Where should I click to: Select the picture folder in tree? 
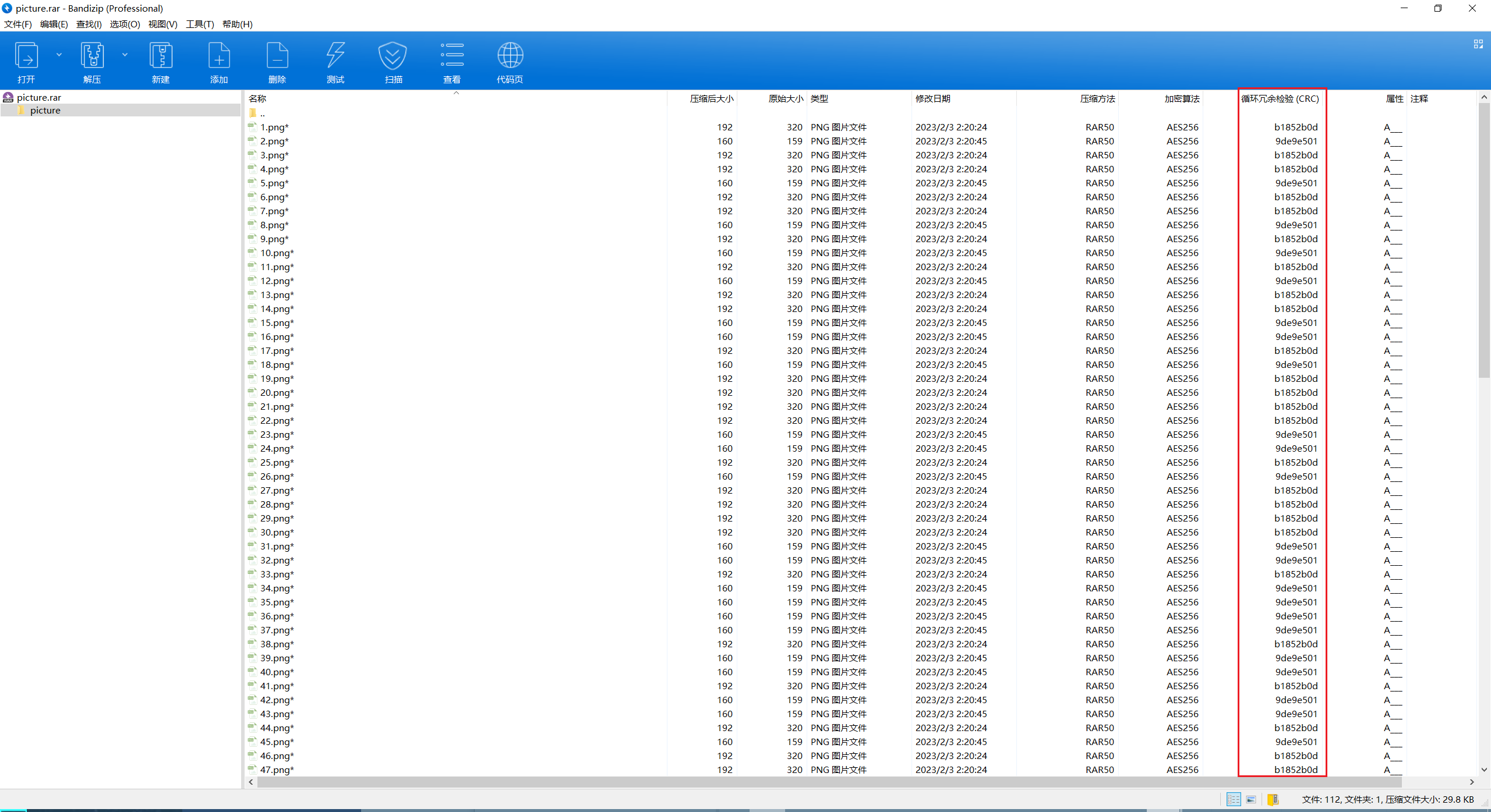point(45,111)
